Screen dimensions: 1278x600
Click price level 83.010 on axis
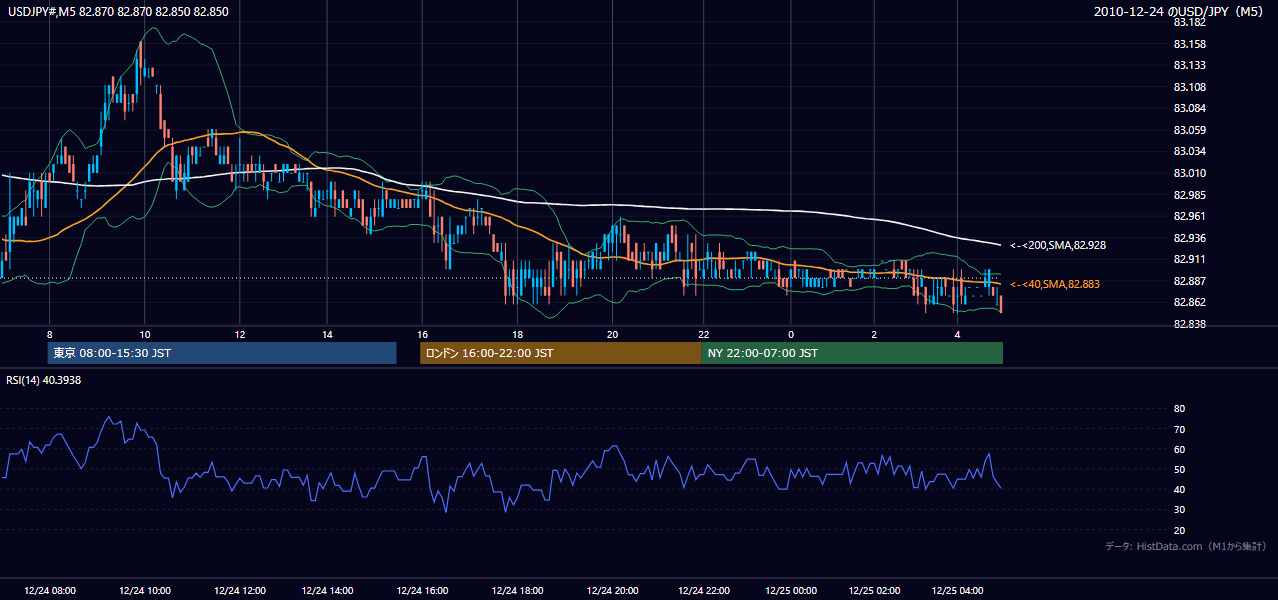point(1190,173)
